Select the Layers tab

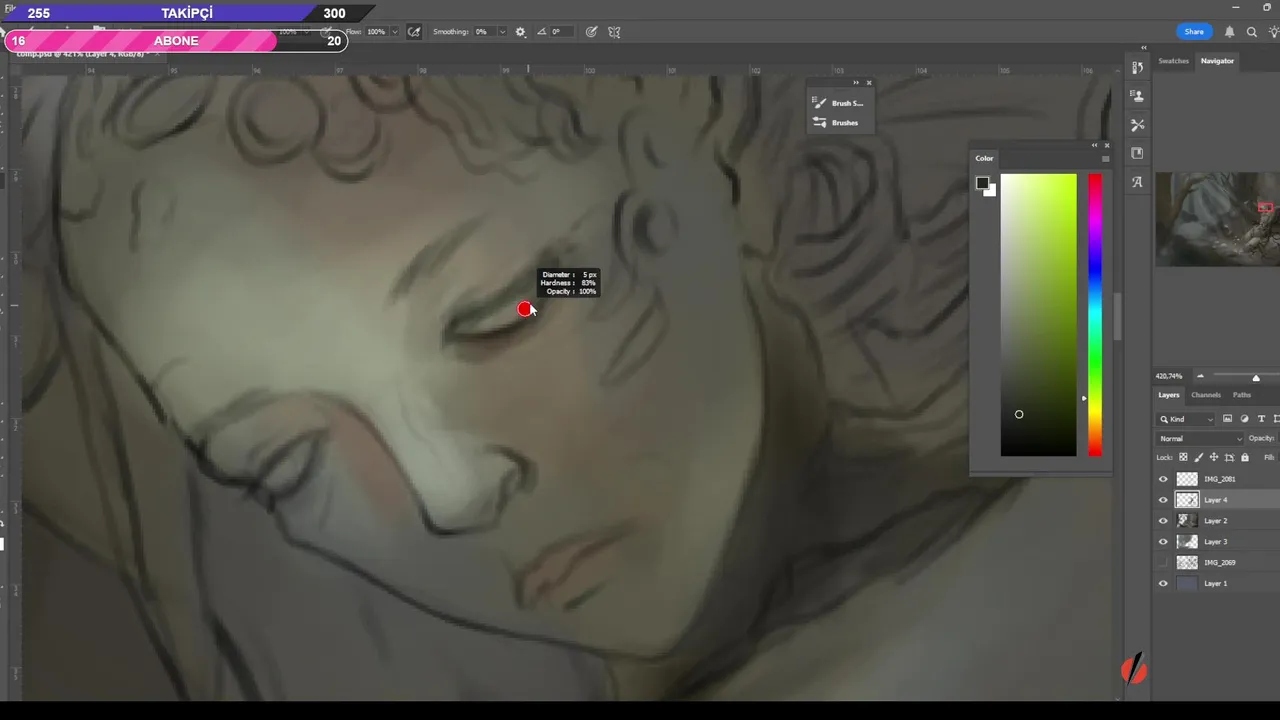point(1169,395)
